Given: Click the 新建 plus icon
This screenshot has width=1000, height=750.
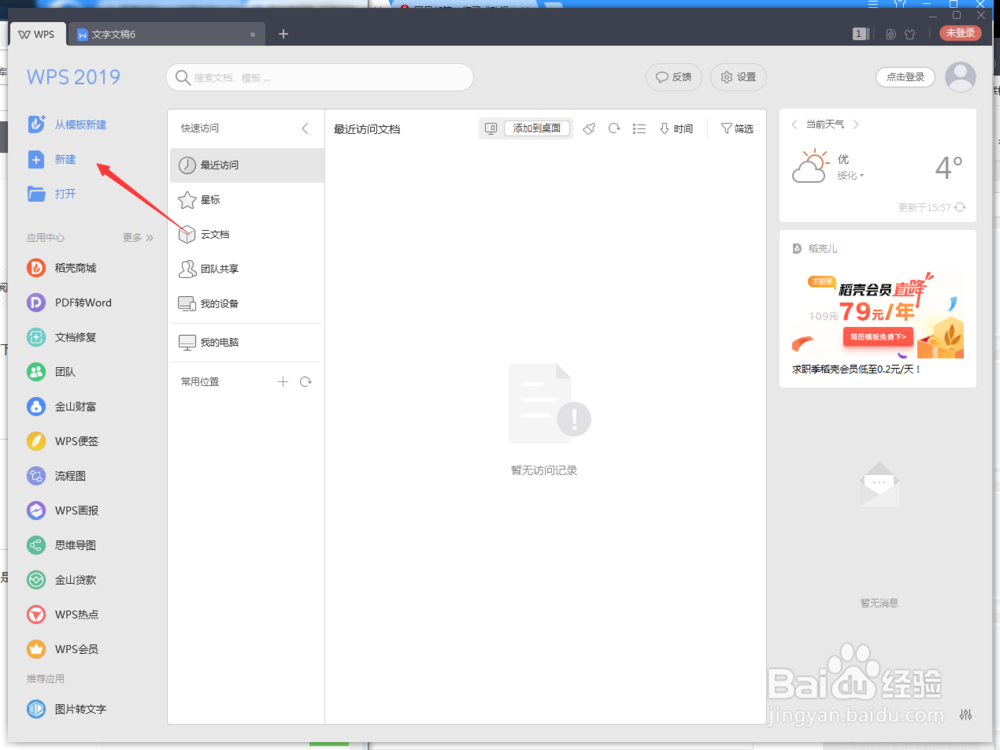Looking at the screenshot, I should coord(36,159).
